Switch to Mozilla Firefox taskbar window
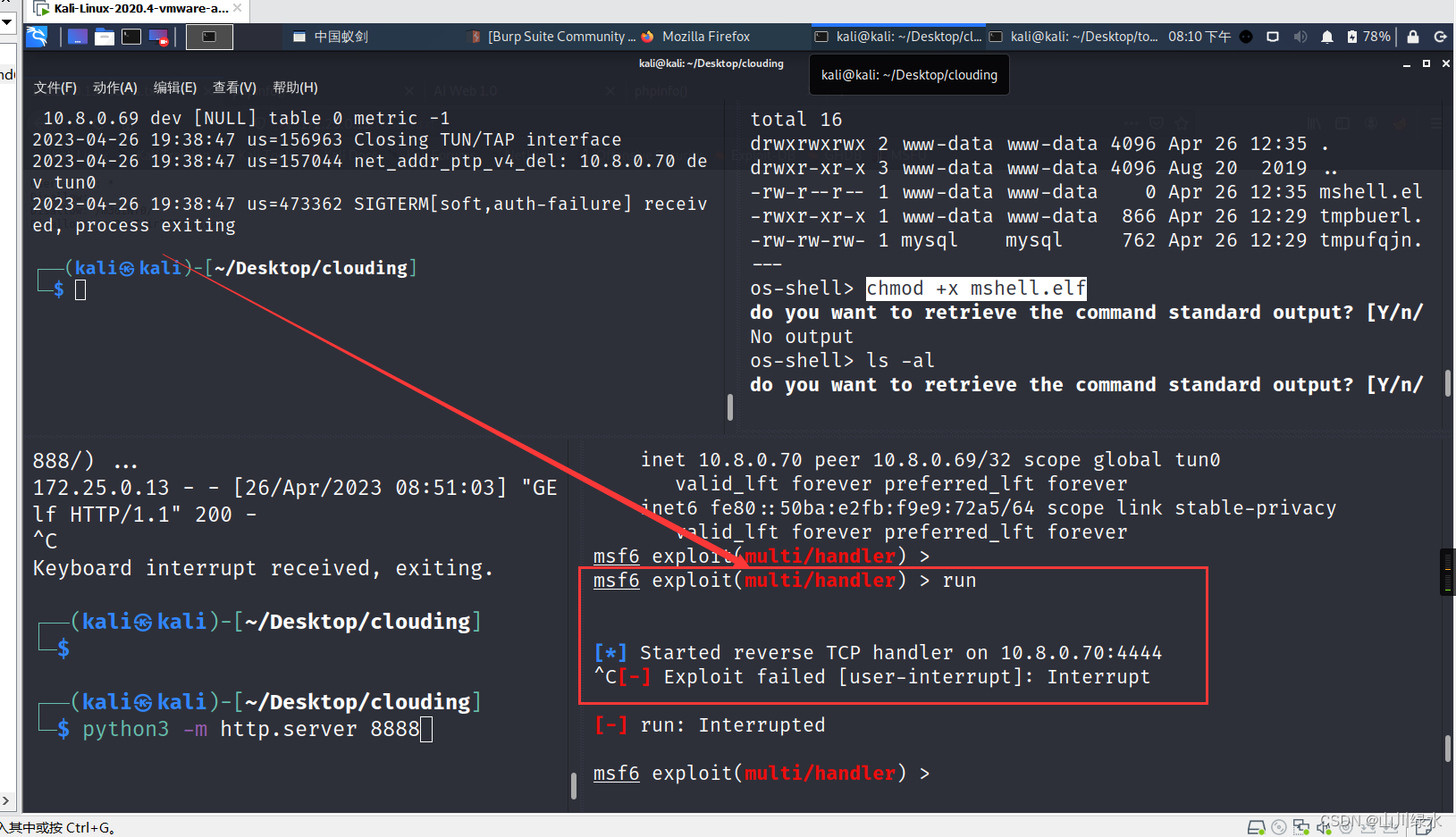This screenshot has height=837, width=1456. [x=695, y=37]
